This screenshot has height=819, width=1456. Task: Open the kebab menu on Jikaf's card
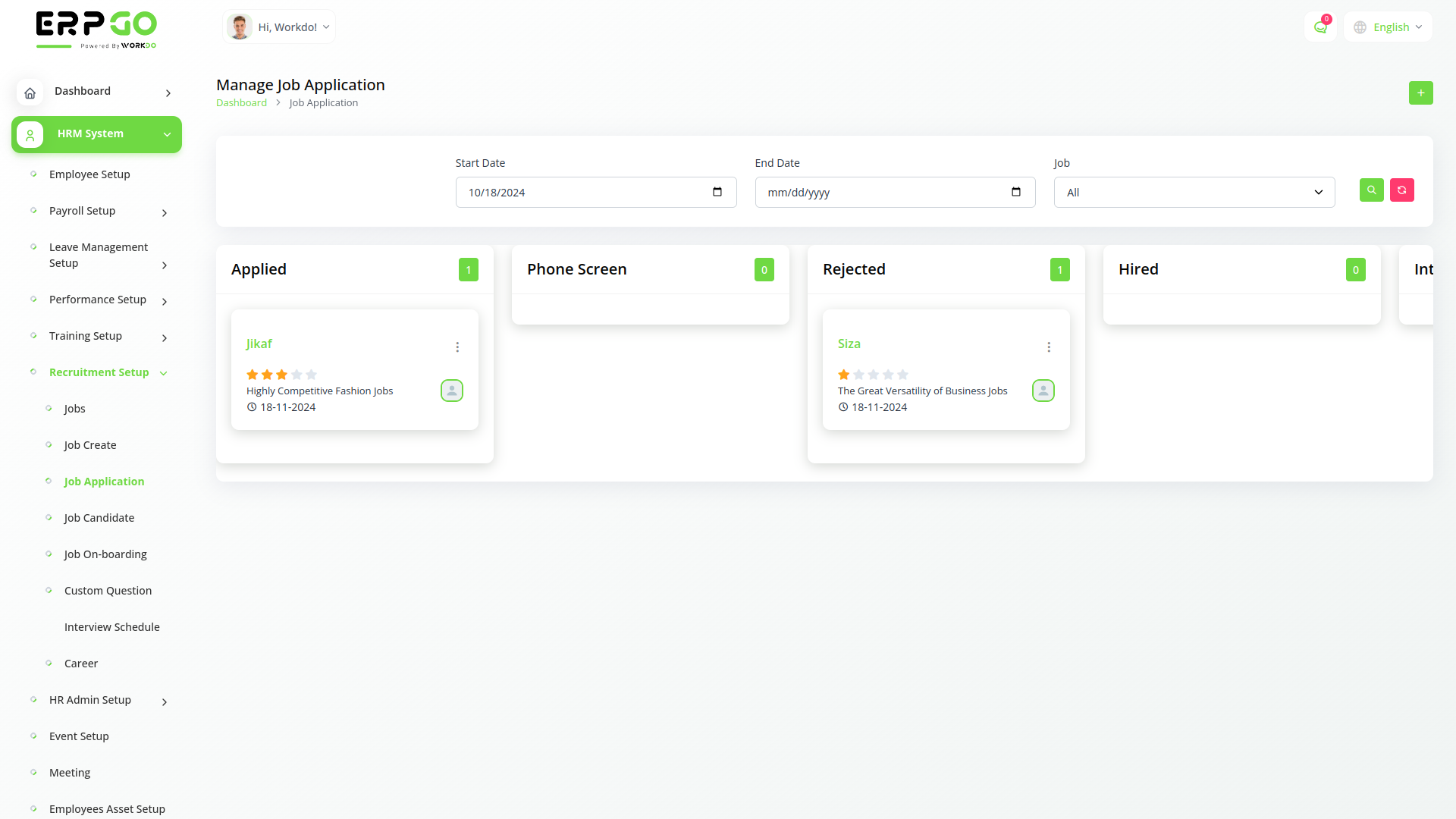457,347
